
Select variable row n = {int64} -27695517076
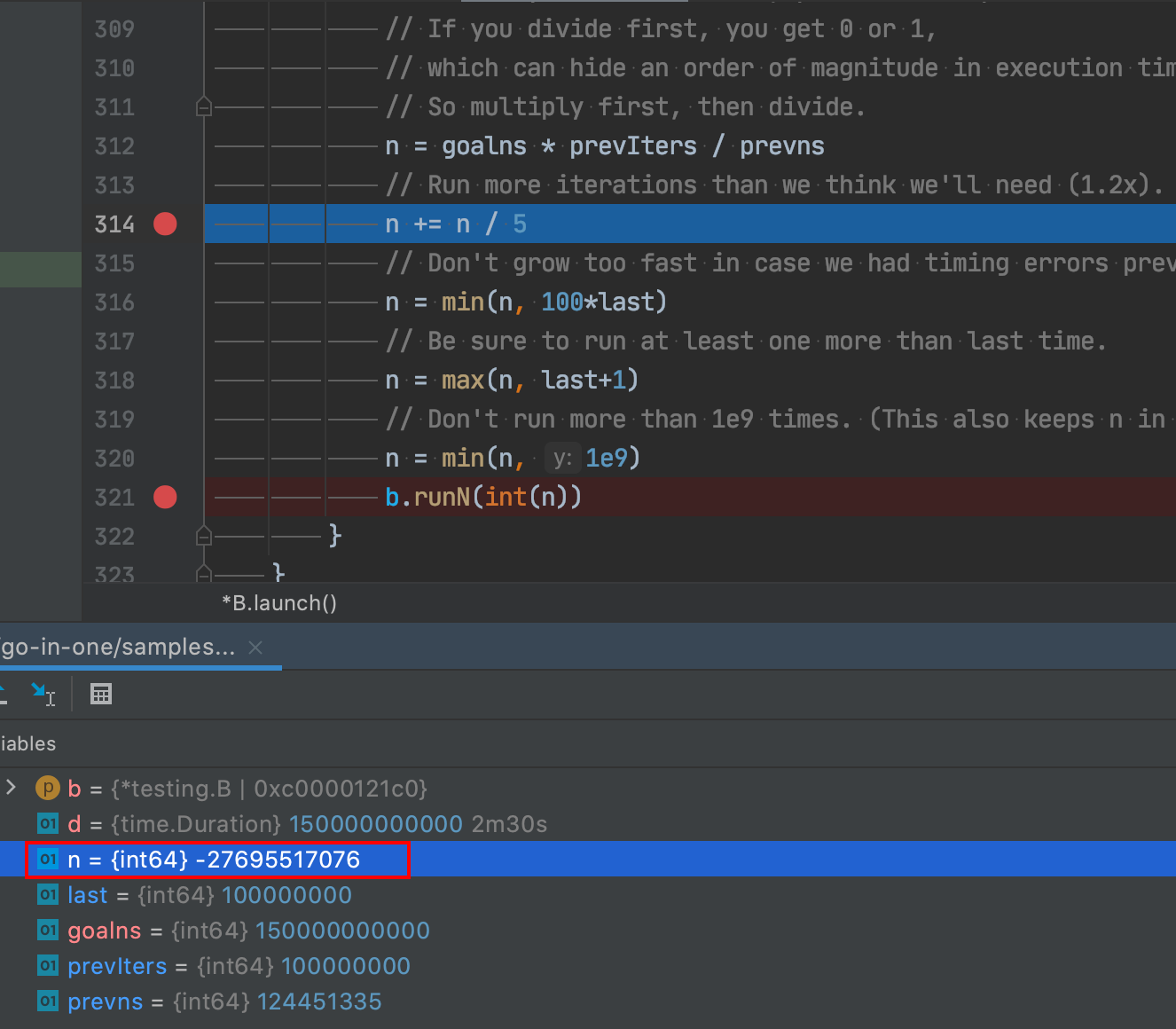[x=588, y=859]
